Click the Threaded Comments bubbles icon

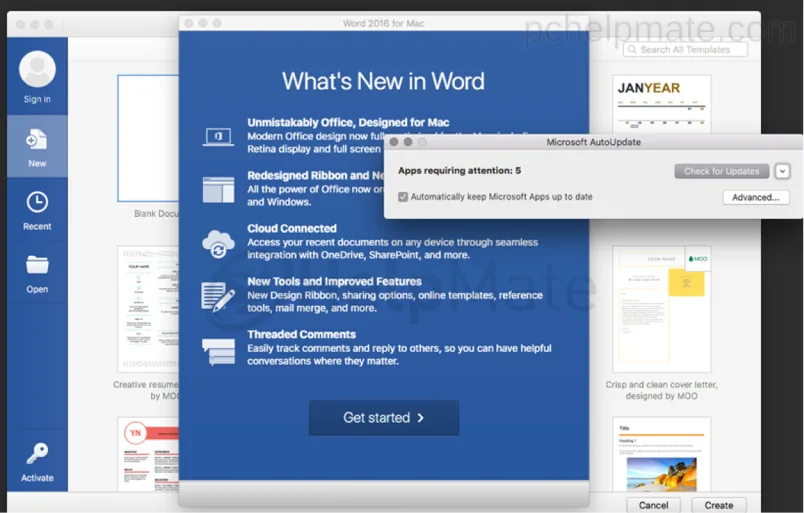point(218,351)
